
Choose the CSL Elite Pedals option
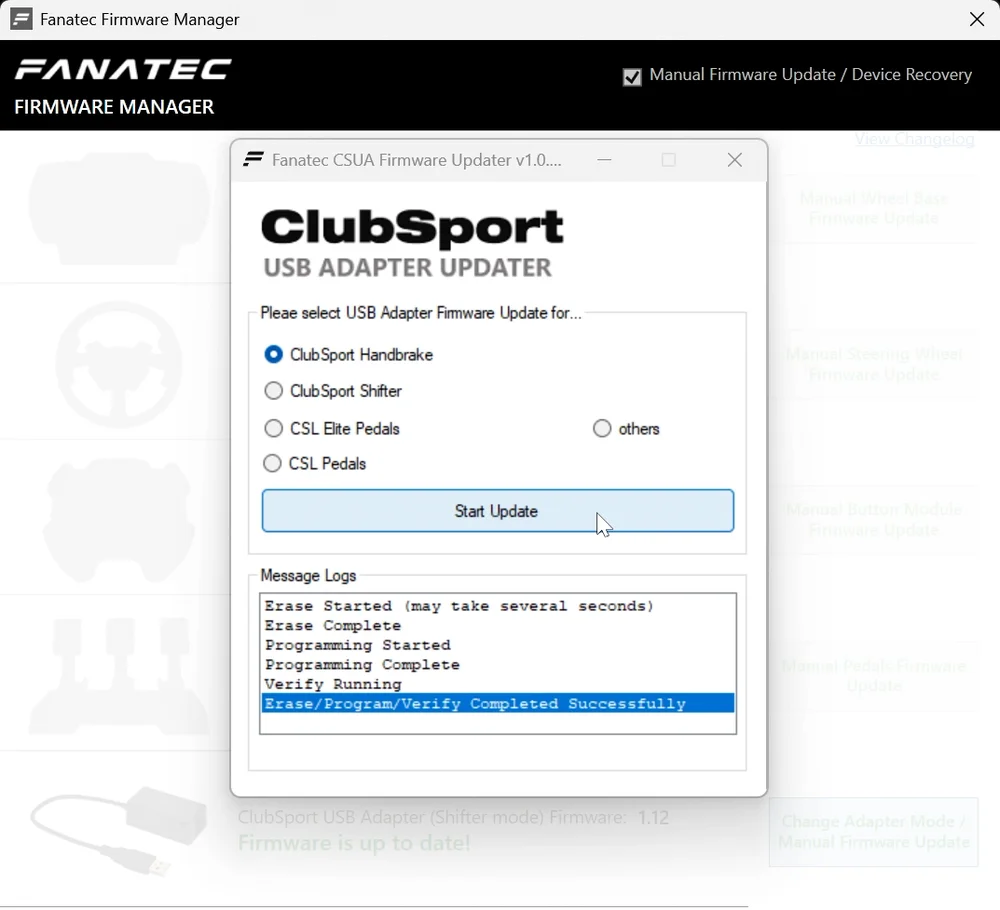point(332,429)
